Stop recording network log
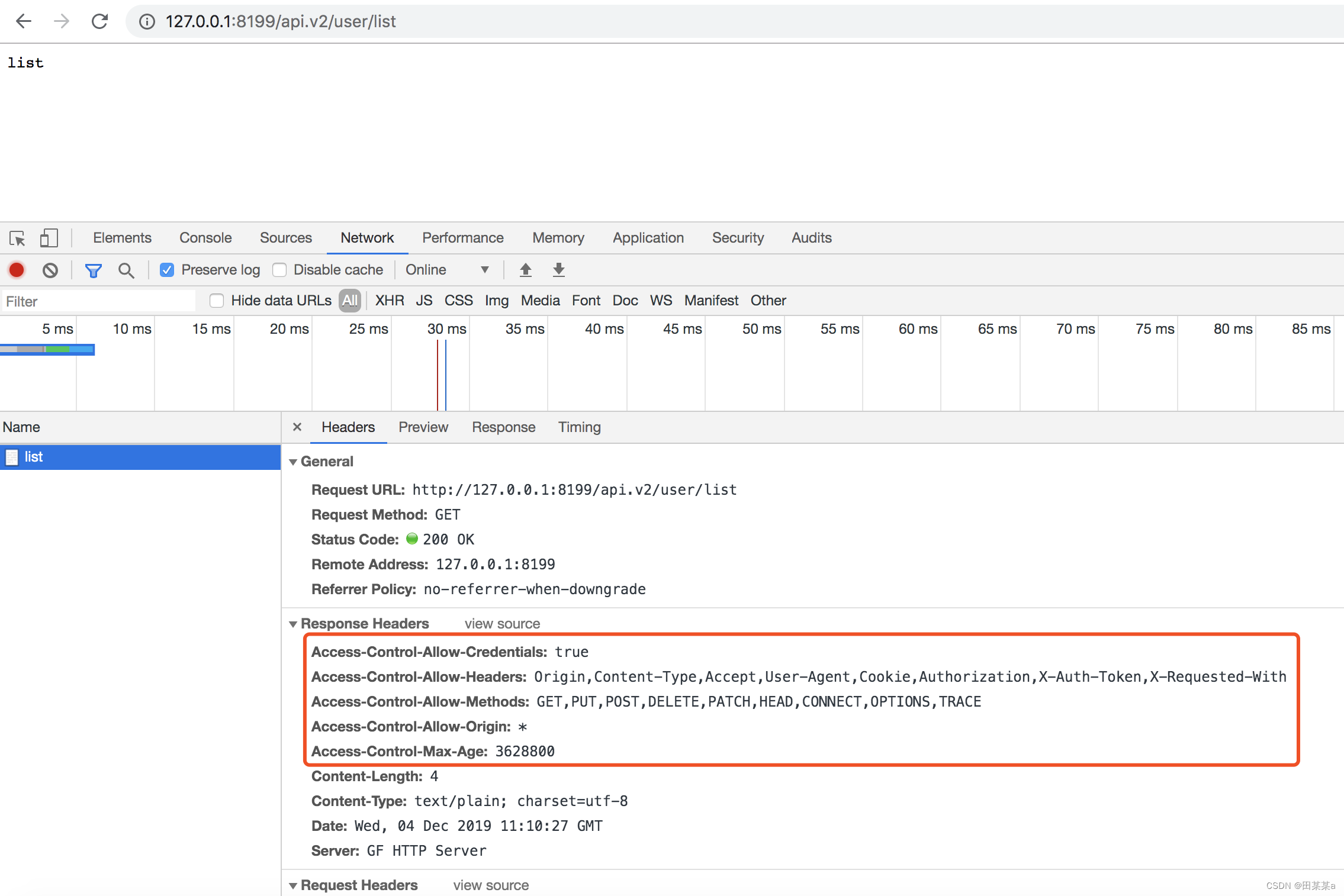This screenshot has width=1344, height=896. [16, 269]
